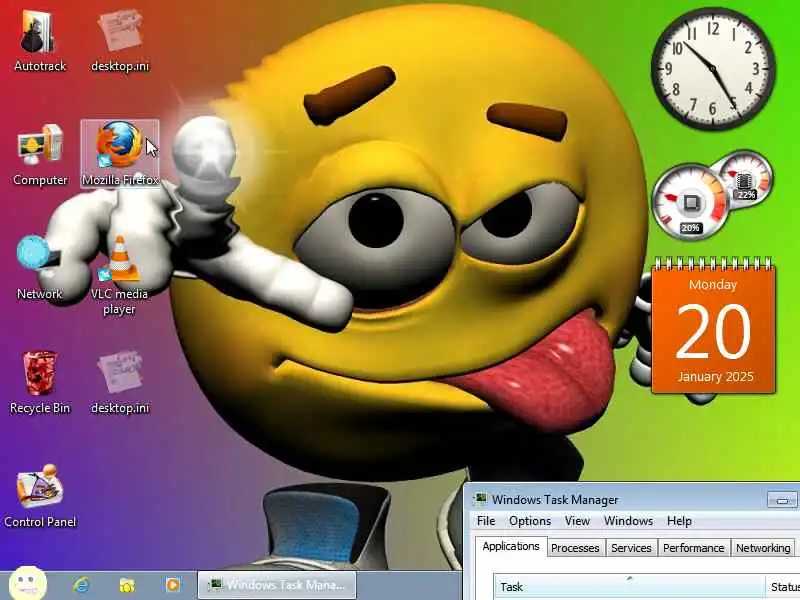Minimize the Windows Task Manager window
This screenshot has width=800, height=600.
(x=782, y=500)
